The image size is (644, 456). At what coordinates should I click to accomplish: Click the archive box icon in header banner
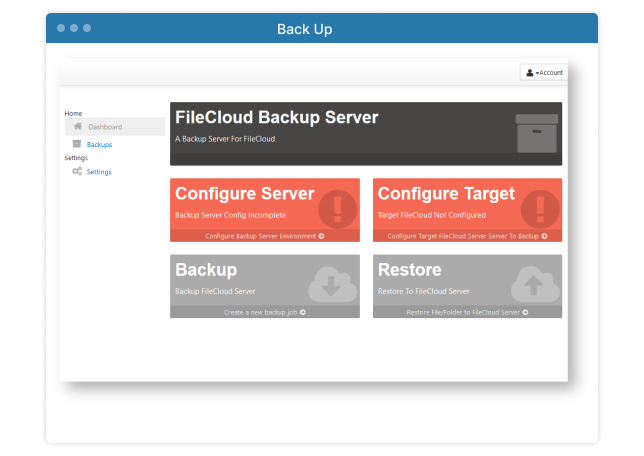coord(537,134)
